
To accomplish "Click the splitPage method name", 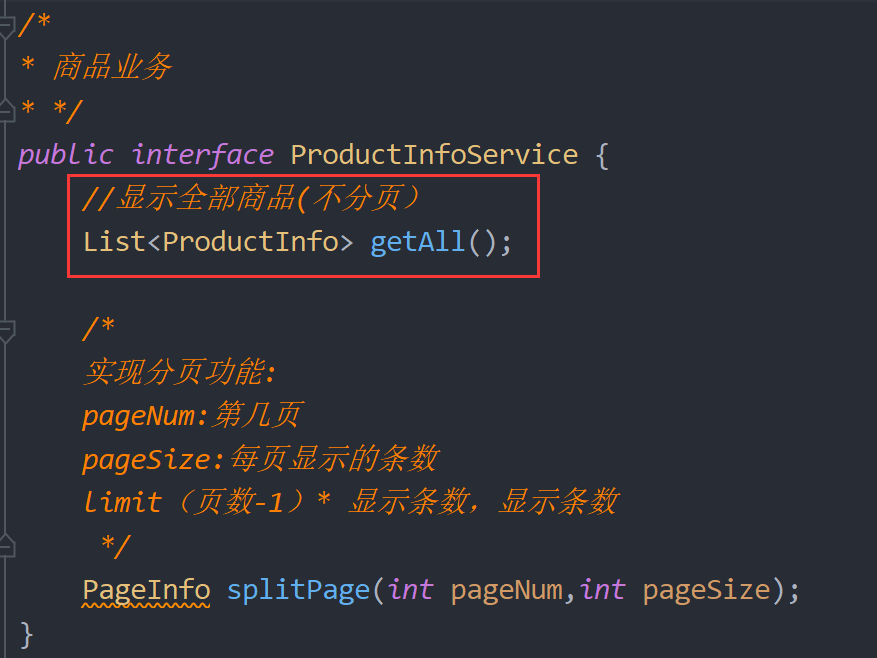I will click(x=298, y=590).
